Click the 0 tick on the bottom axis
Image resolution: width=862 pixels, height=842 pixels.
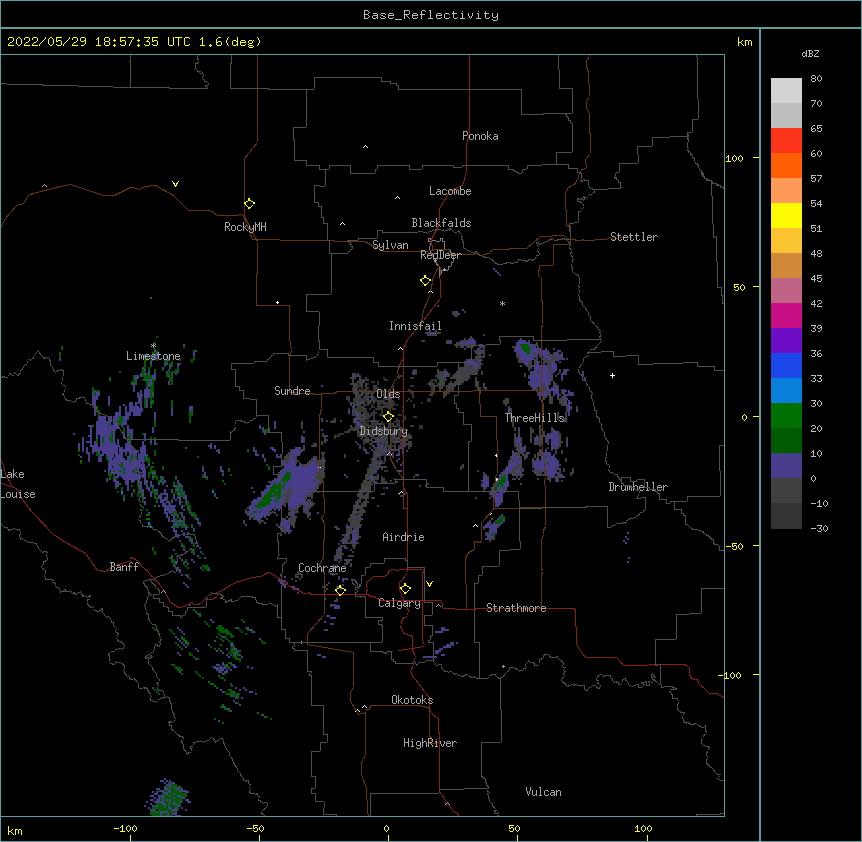tap(386, 828)
